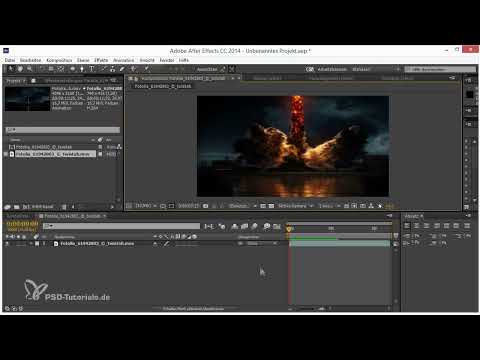Select the Selection arrow tool
This screenshot has width=480, height=360.
[x=11, y=69]
